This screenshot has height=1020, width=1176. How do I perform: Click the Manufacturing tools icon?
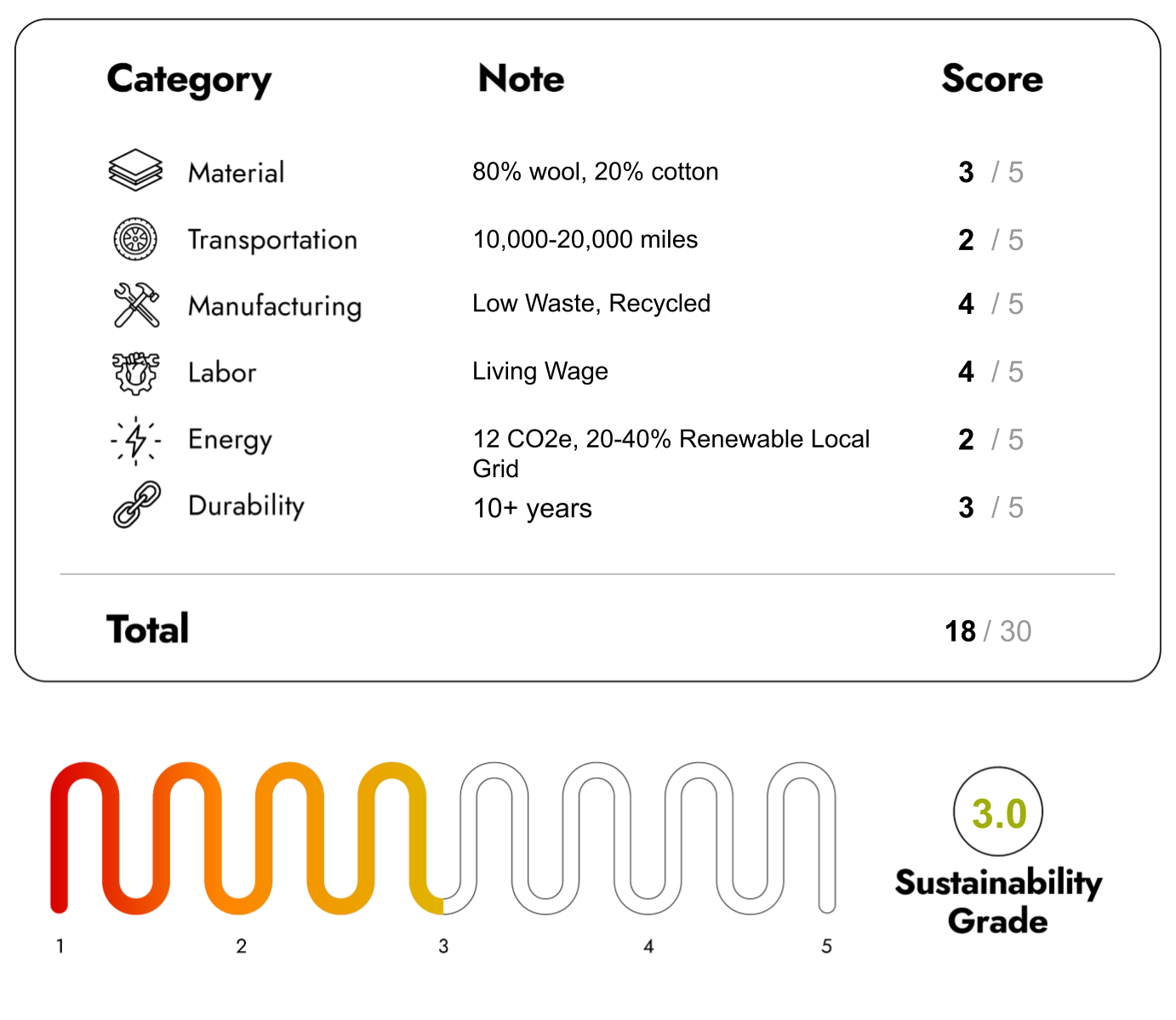click(x=136, y=305)
